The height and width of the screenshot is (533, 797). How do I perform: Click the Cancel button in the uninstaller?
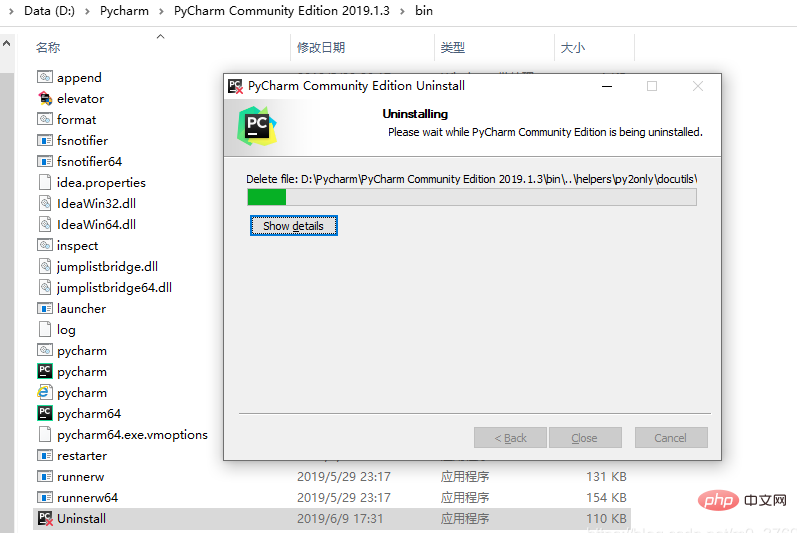(670, 438)
